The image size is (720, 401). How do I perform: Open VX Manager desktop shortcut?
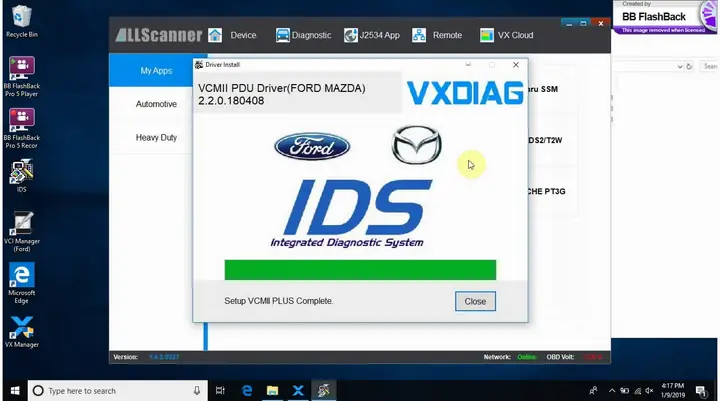pos(21,332)
